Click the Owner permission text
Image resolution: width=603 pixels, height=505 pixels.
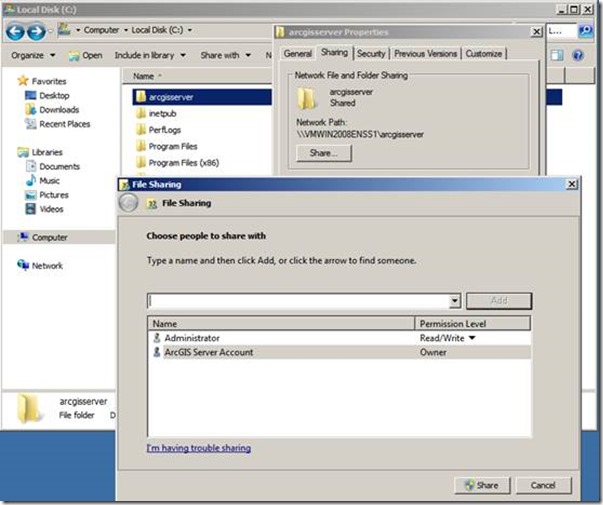point(433,352)
